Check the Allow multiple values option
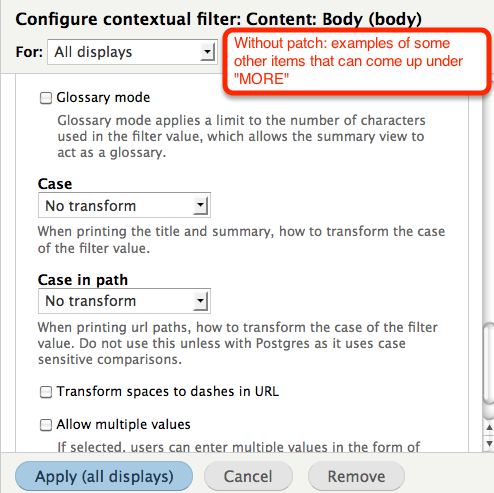 46,425
